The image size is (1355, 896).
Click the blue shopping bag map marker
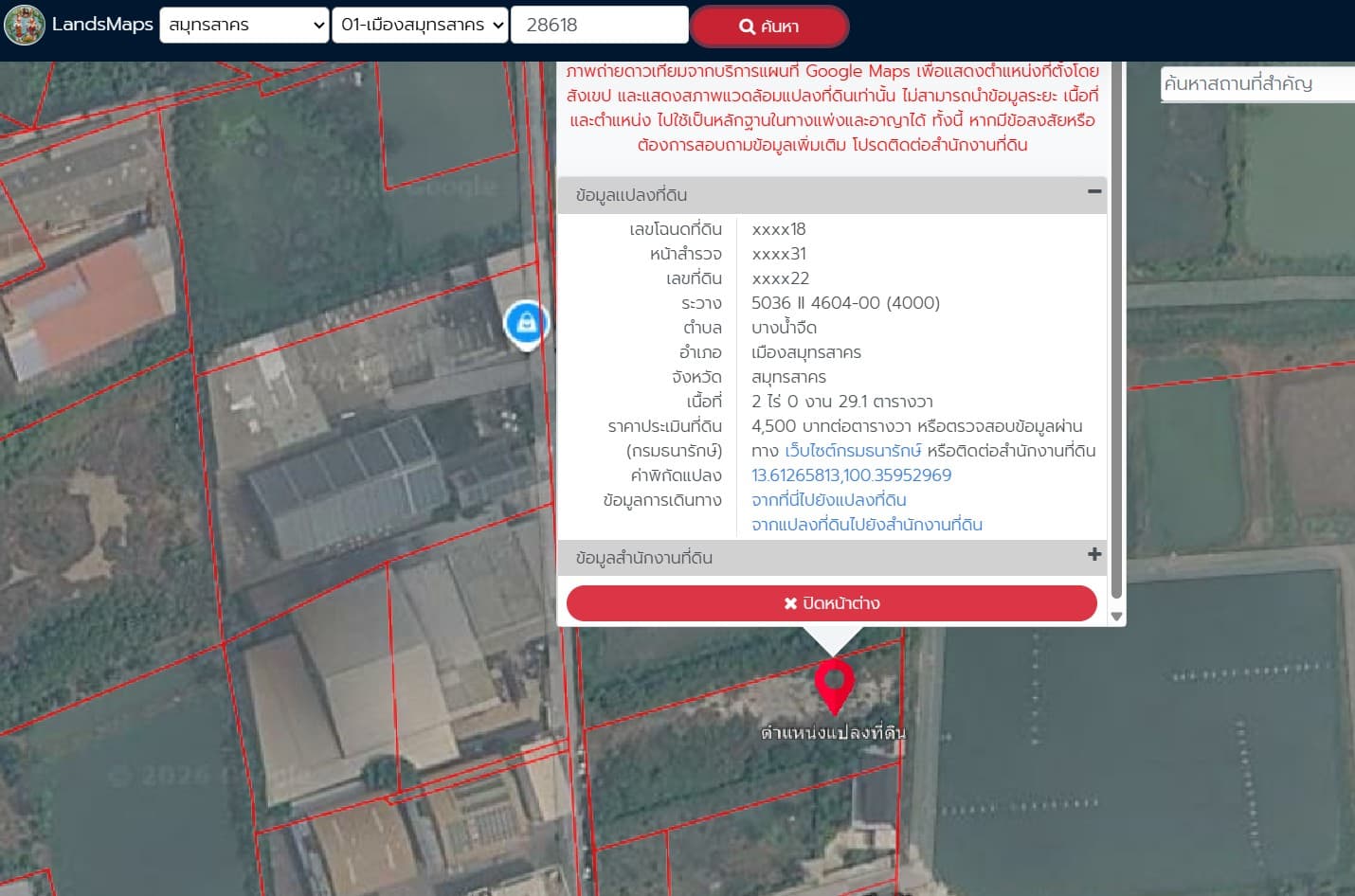pos(526,323)
